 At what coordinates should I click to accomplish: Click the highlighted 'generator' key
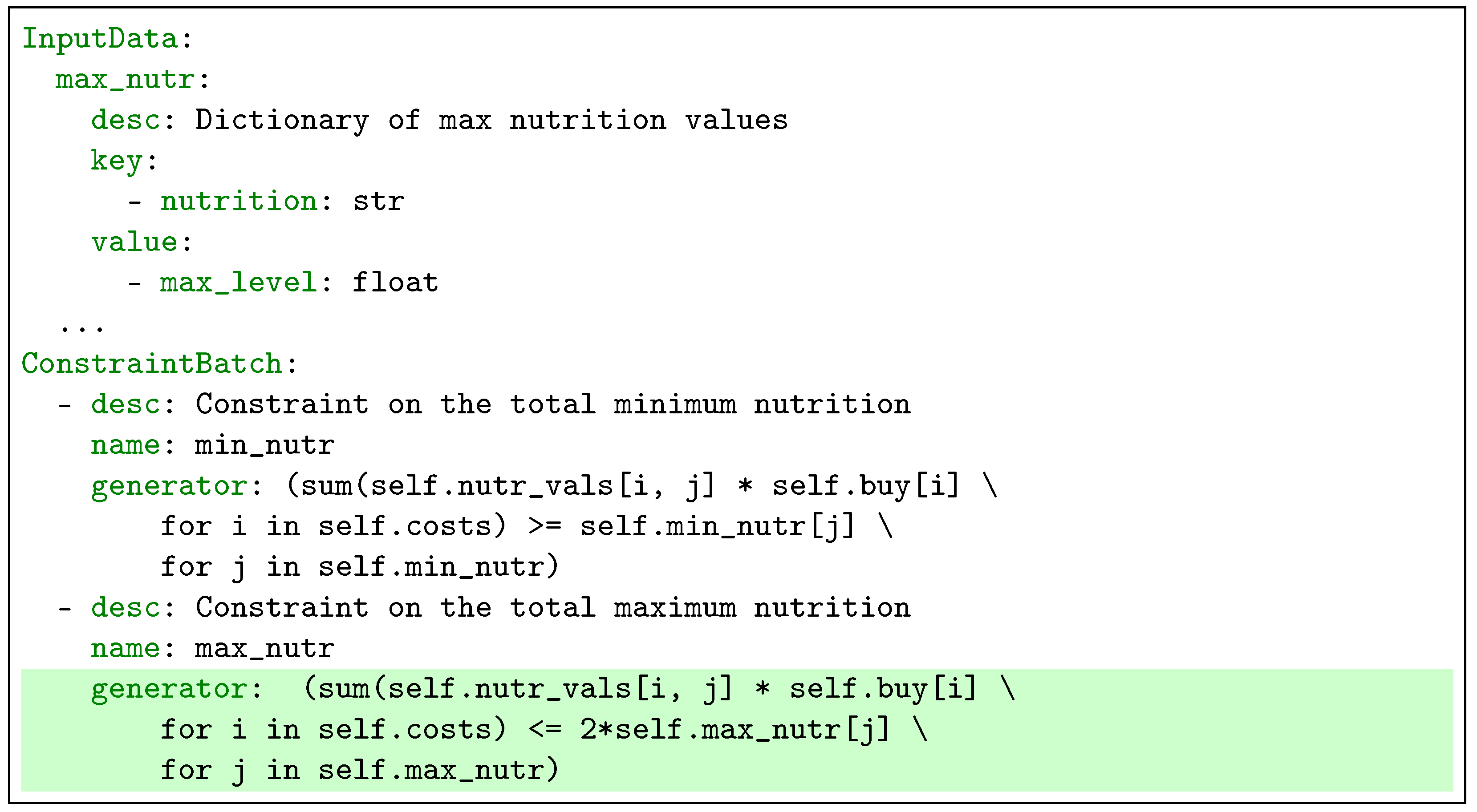tap(169, 689)
